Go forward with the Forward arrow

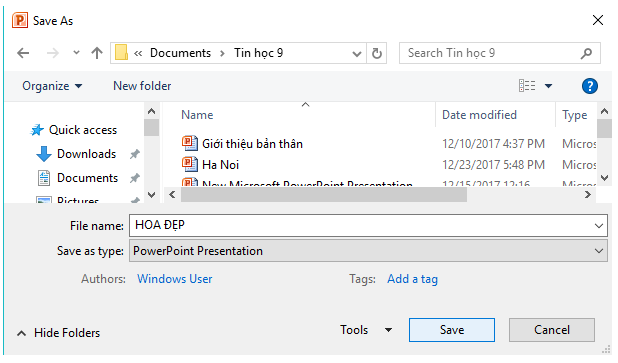tap(52, 53)
